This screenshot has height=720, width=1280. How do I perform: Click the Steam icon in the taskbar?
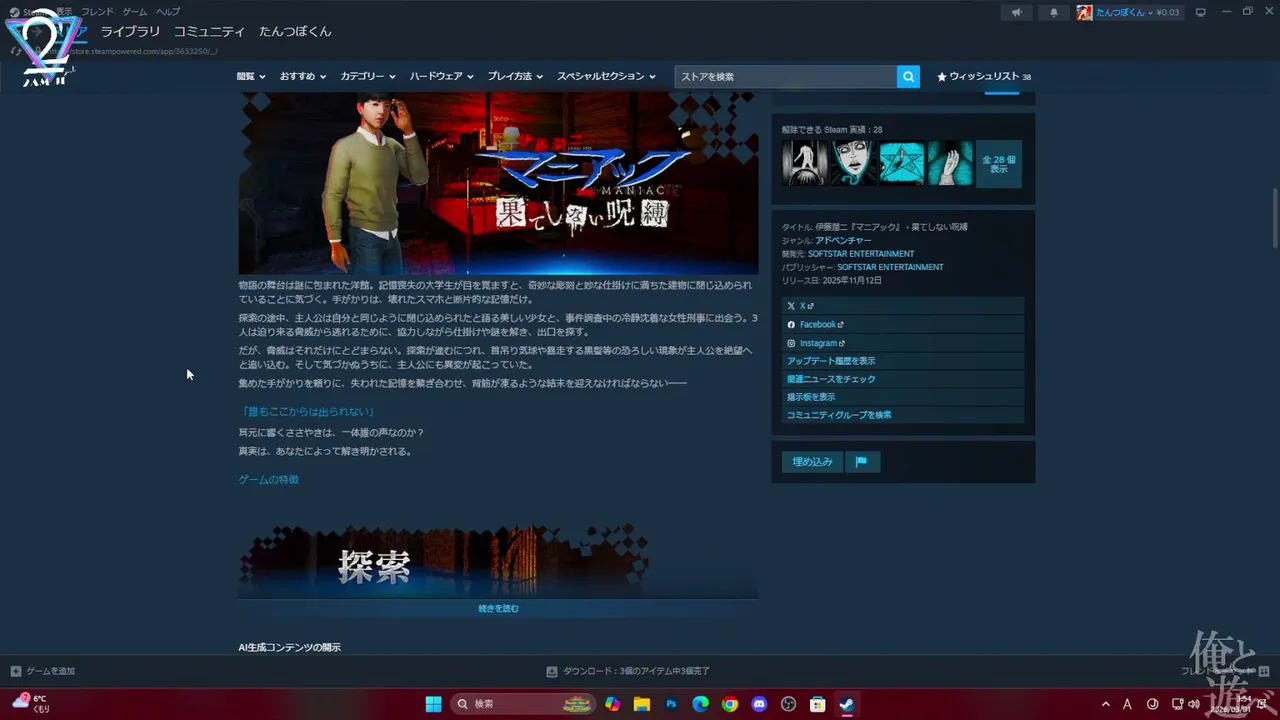pos(847,704)
